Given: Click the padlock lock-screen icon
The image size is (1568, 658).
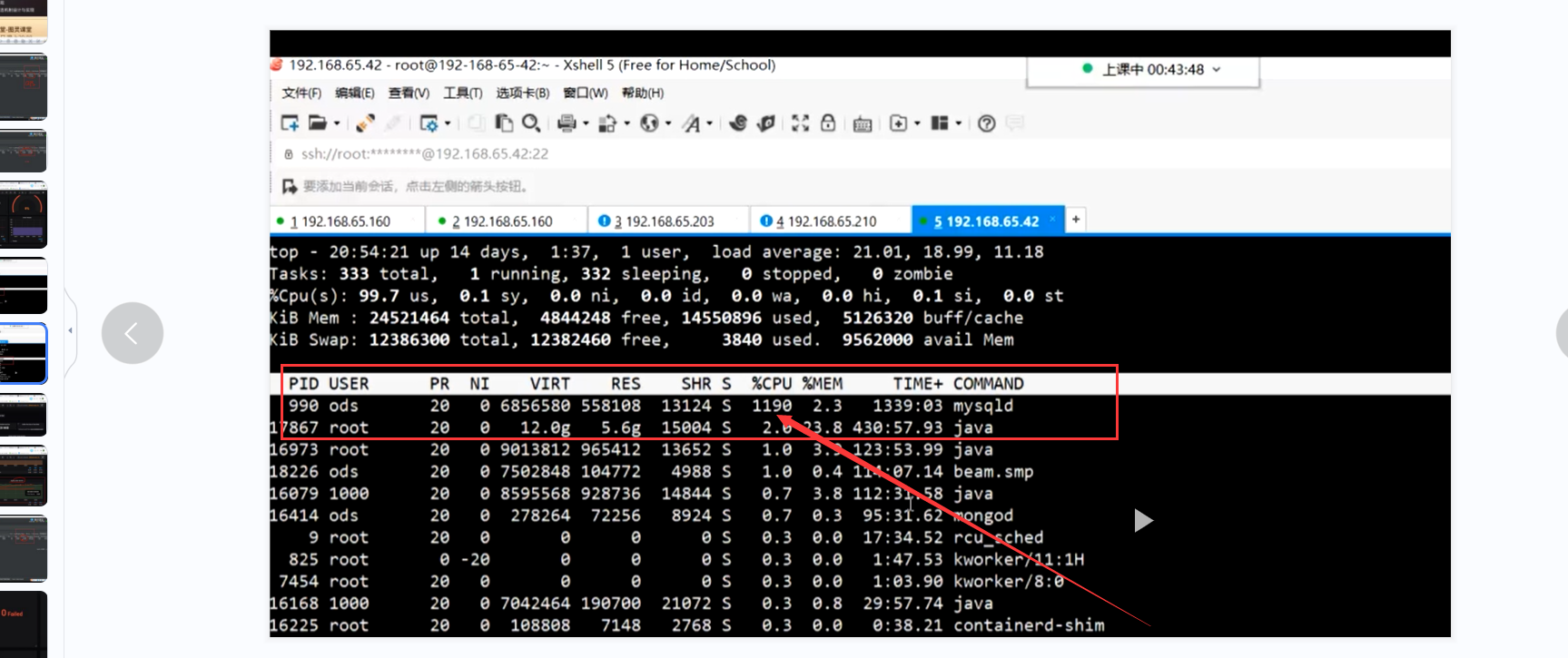Looking at the screenshot, I should point(828,123).
